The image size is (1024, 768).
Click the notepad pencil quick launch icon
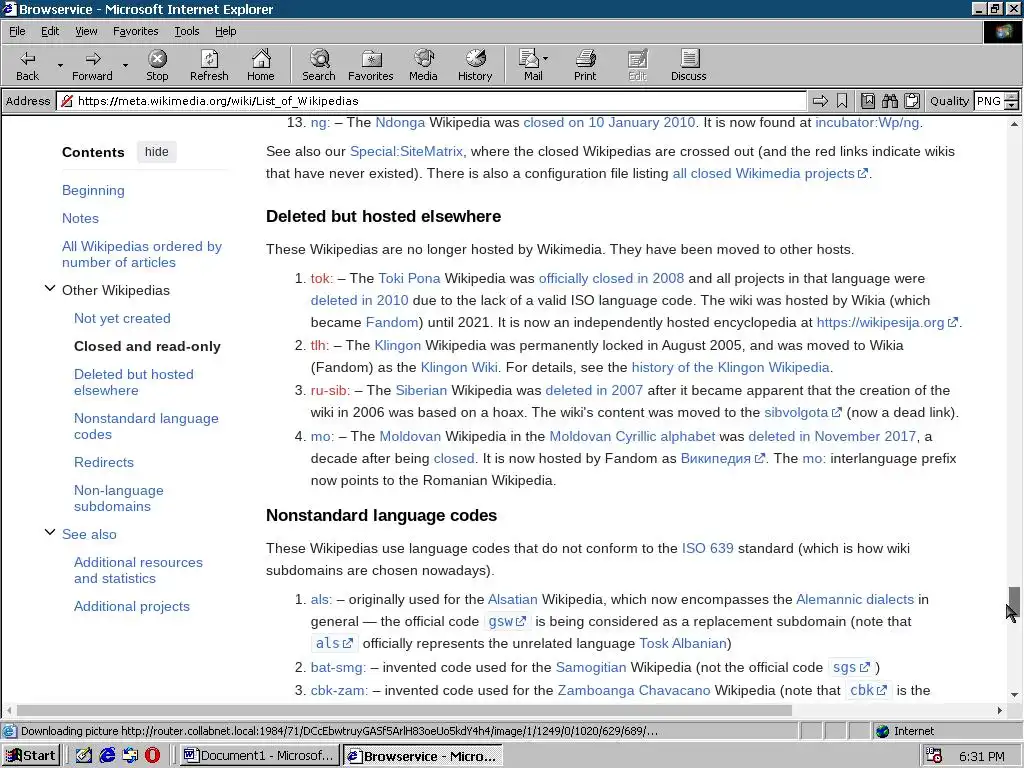(84, 756)
